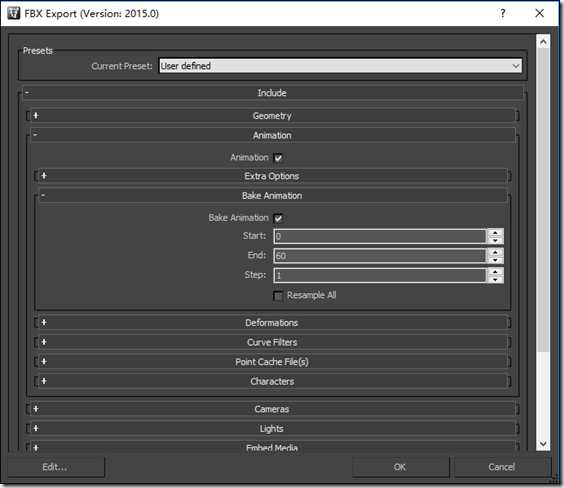Click the Step value input field

click(380, 275)
